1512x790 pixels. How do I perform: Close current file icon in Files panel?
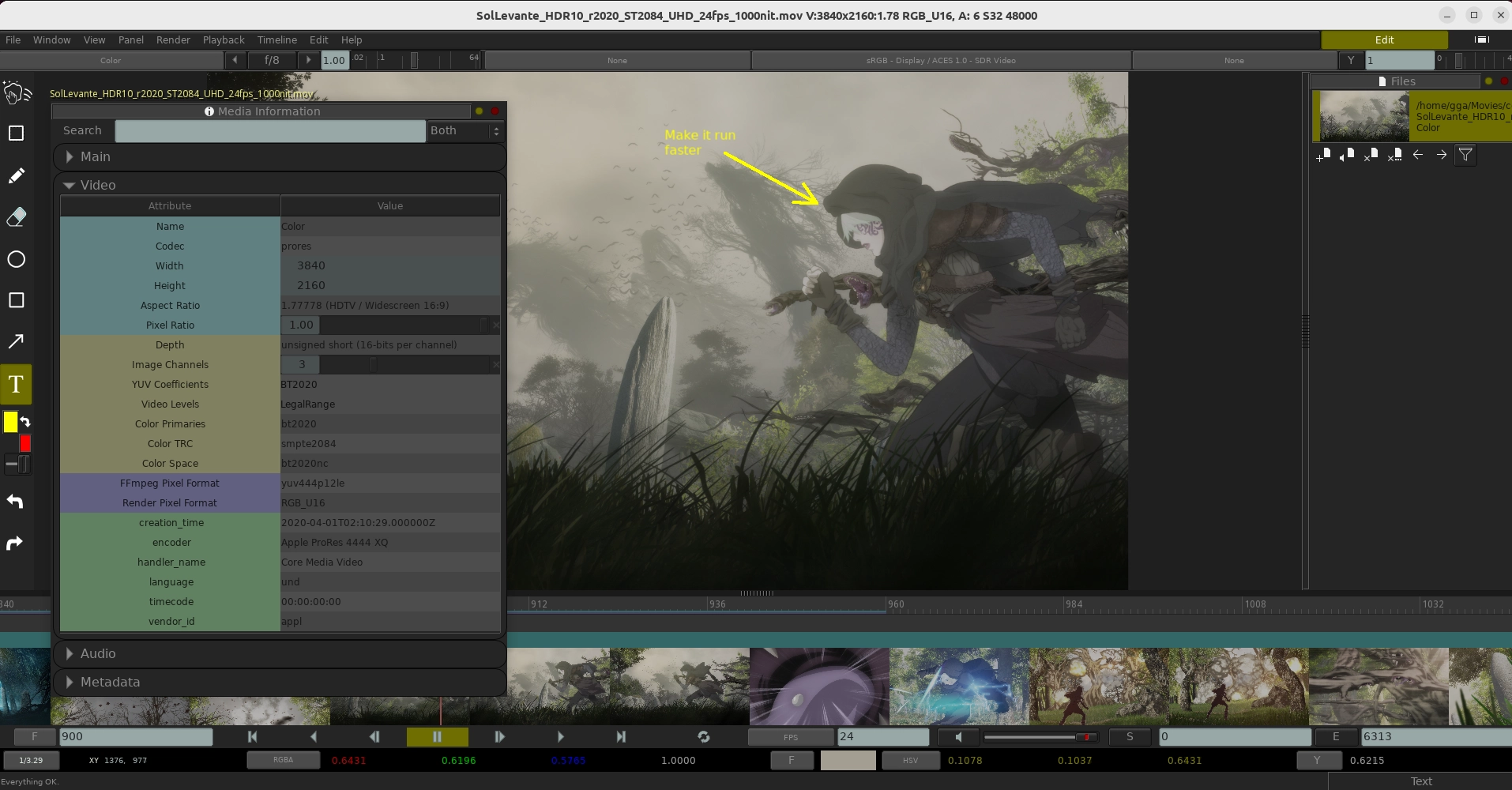tap(1371, 155)
